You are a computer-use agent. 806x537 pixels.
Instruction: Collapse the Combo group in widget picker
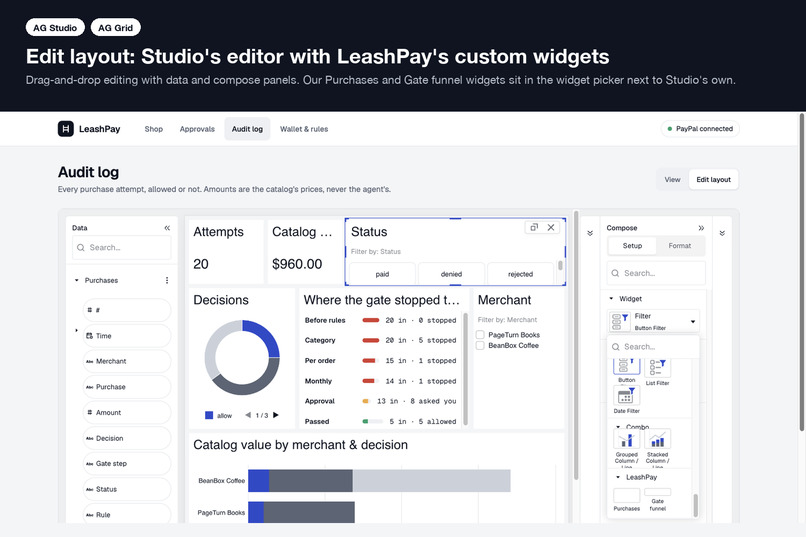click(618, 427)
